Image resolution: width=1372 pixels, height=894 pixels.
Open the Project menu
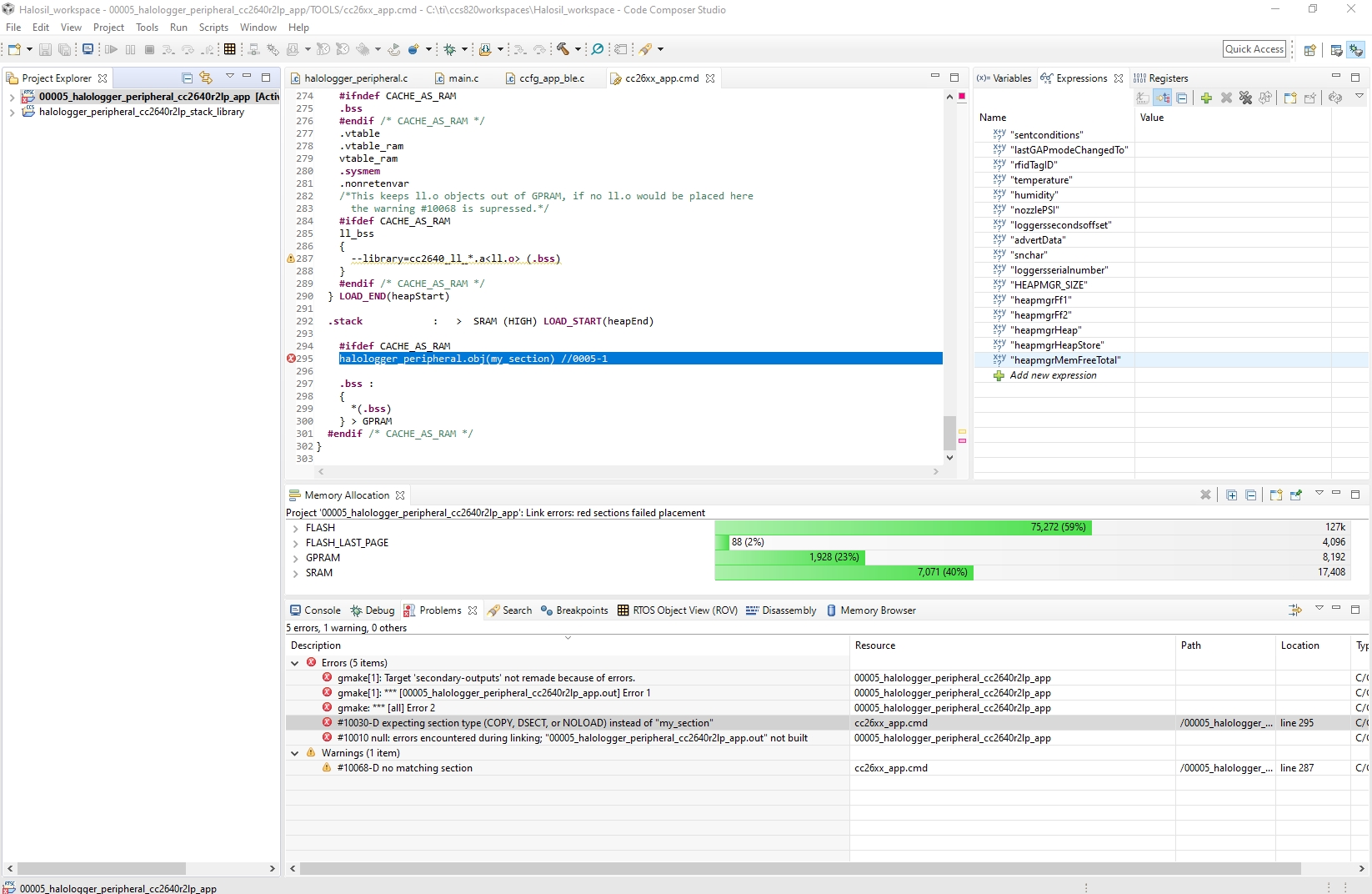coord(108,28)
